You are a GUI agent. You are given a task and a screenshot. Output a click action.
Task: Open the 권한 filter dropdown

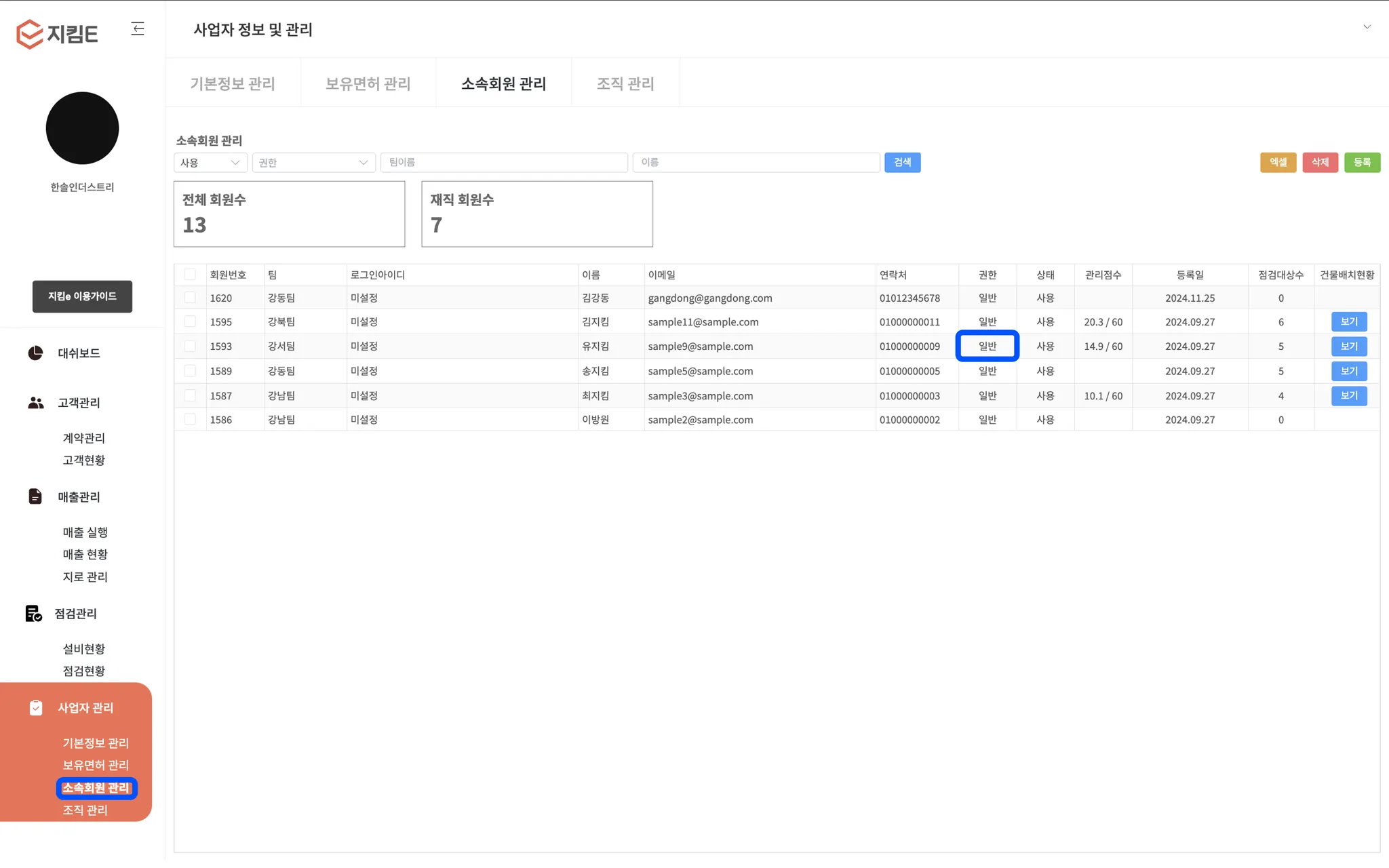pos(313,163)
